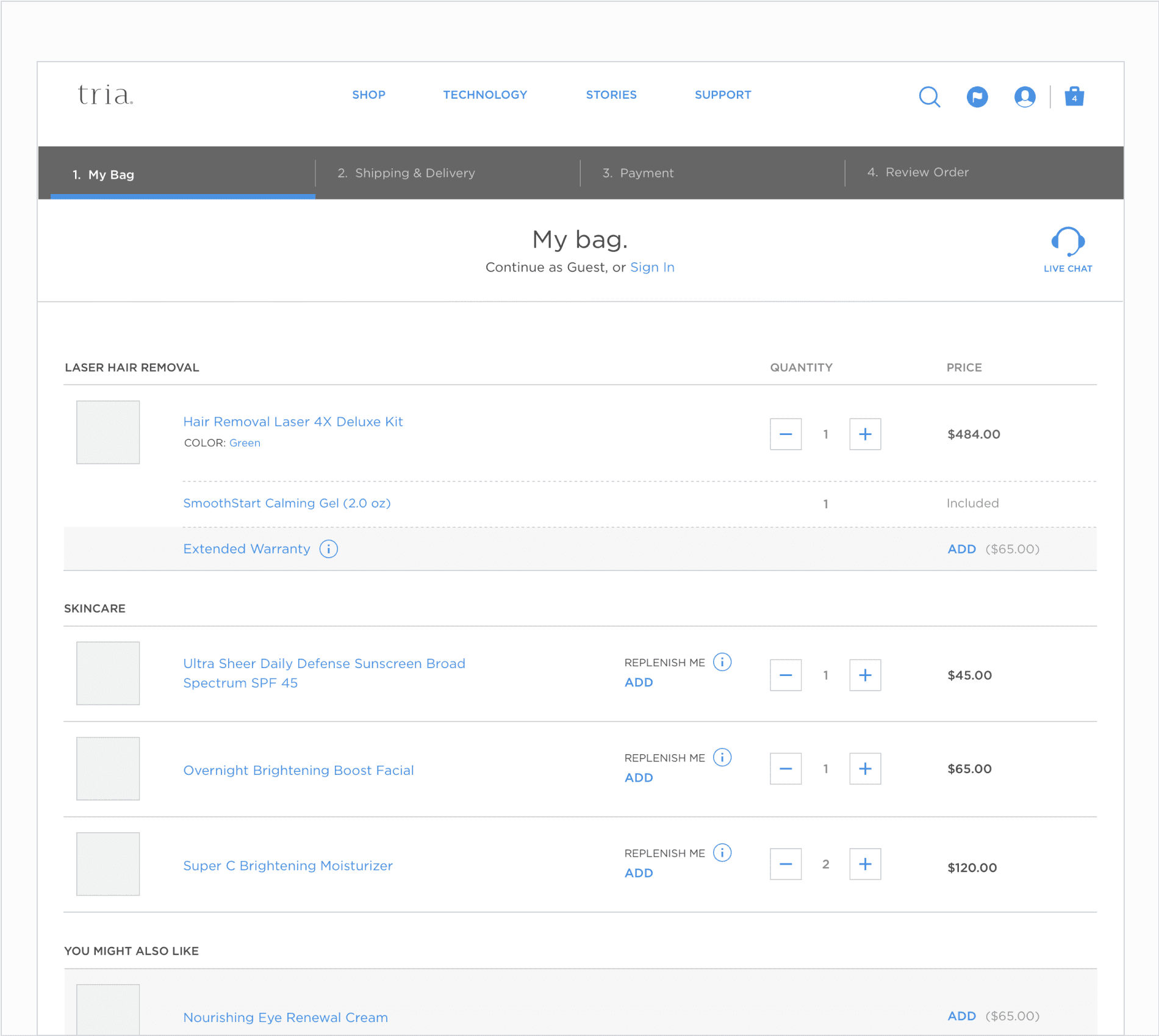Change the Green color option

click(x=245, y=443)
